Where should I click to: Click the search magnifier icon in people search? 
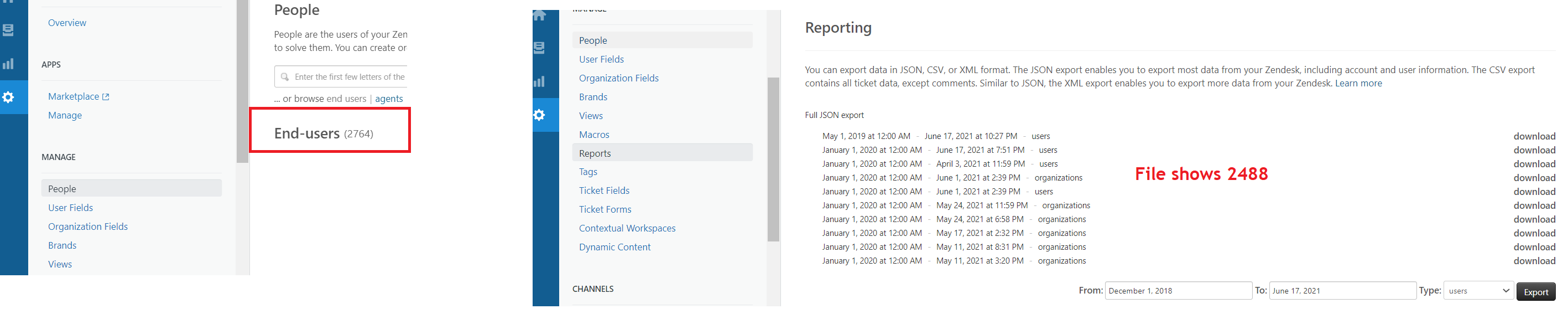[285, 77]
